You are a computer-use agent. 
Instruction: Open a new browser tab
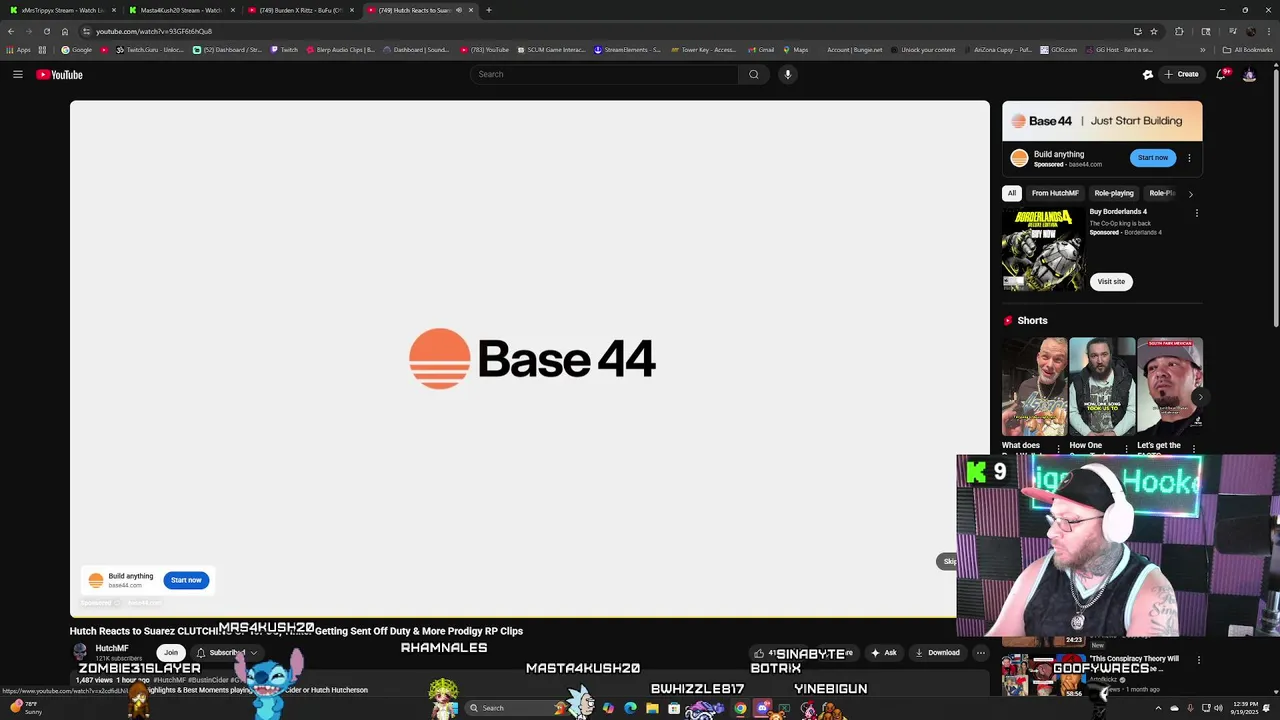pyautogui.click(x=489, y=10)
